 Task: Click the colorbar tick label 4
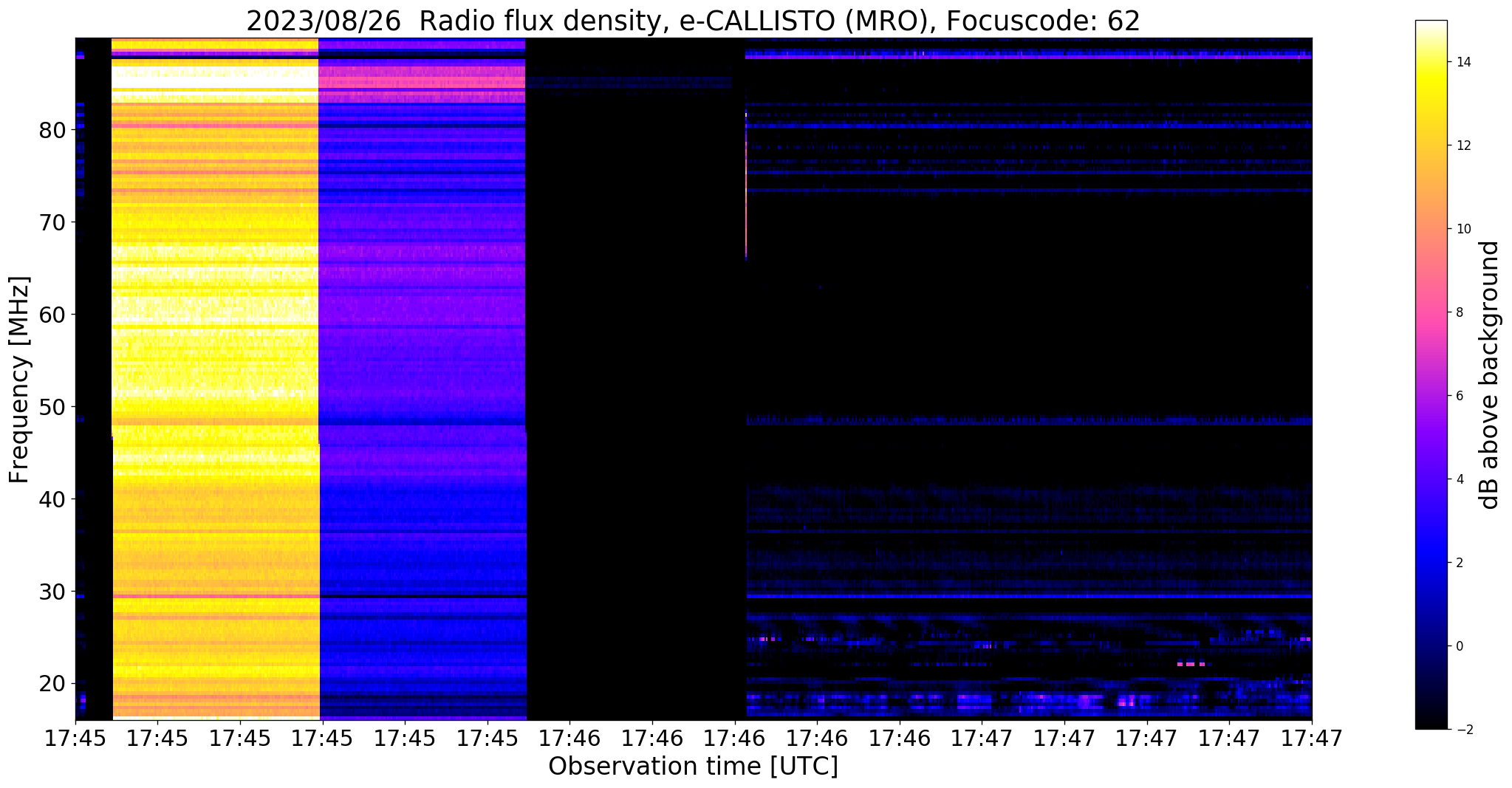point(1459,479)
